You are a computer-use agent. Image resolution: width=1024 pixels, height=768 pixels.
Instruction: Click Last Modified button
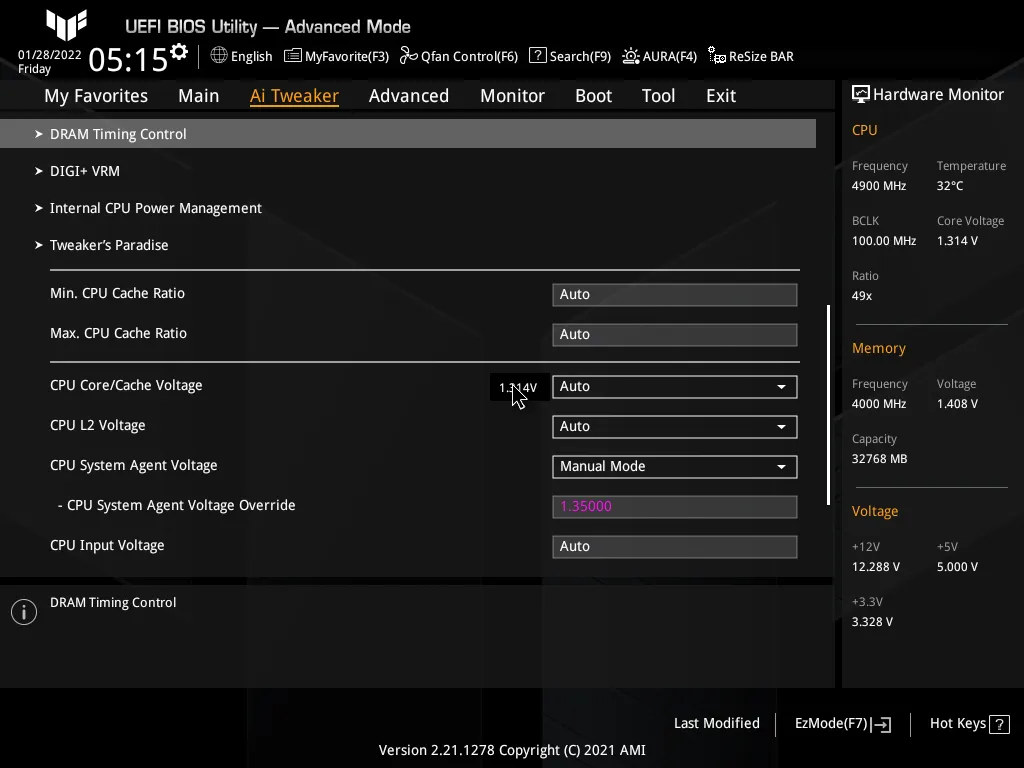717,724
